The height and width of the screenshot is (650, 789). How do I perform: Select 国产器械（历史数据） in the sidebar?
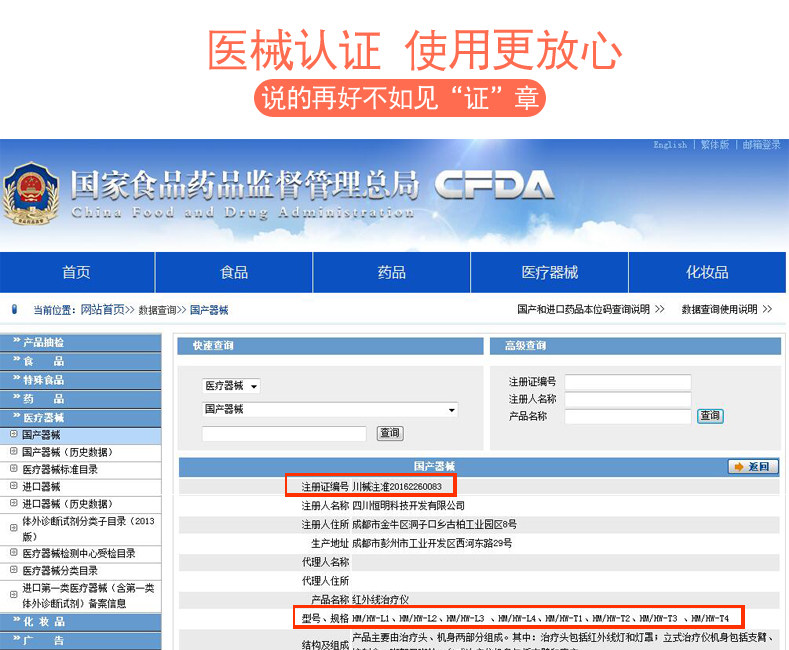click(67, 452)
